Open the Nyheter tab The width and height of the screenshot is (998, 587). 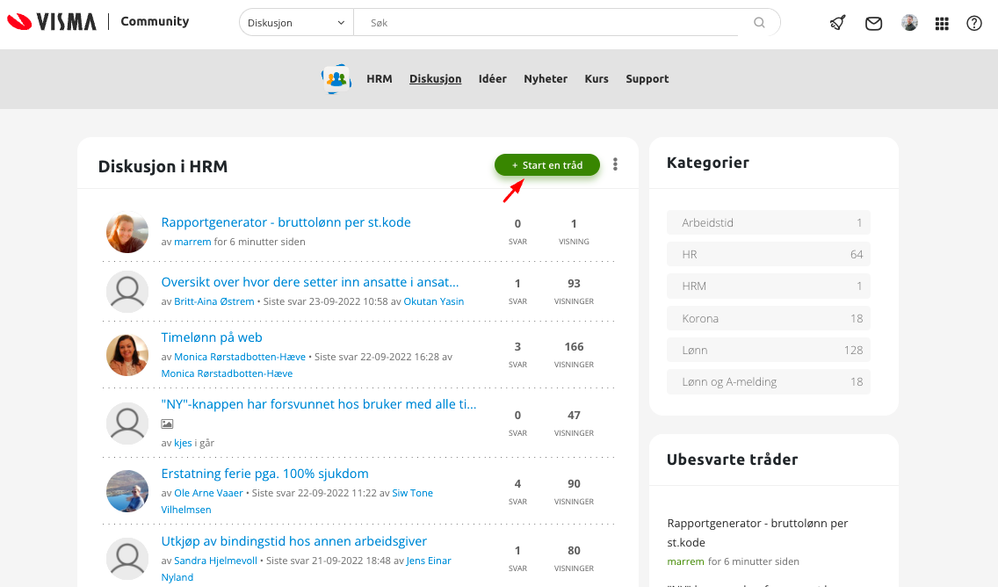pyautogui.click(x=545, y=79)
